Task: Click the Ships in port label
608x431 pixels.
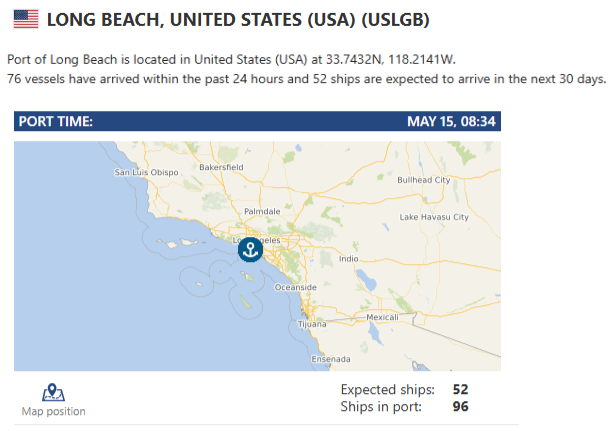Action: click(x=381, y=407)
